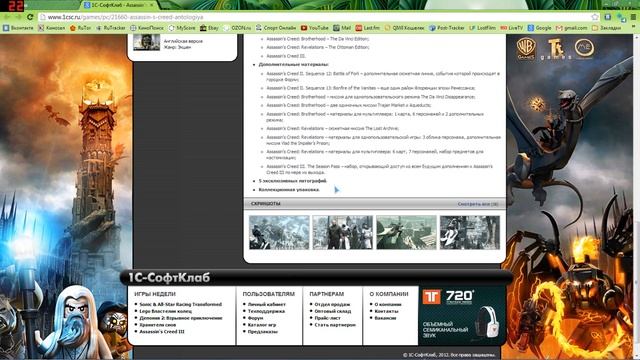Click the TT Games logo

coord(555,49)
